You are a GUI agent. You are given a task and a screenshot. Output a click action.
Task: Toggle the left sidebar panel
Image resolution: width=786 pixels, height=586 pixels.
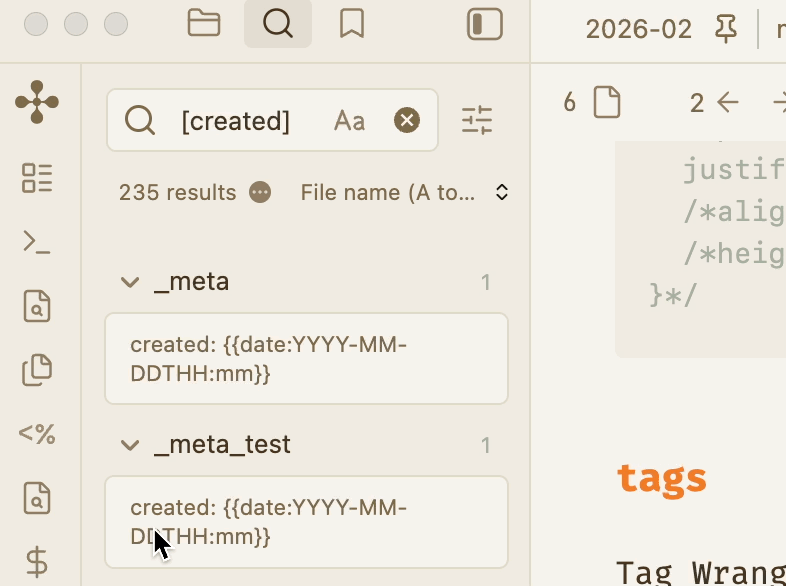(x=485, y=25)
